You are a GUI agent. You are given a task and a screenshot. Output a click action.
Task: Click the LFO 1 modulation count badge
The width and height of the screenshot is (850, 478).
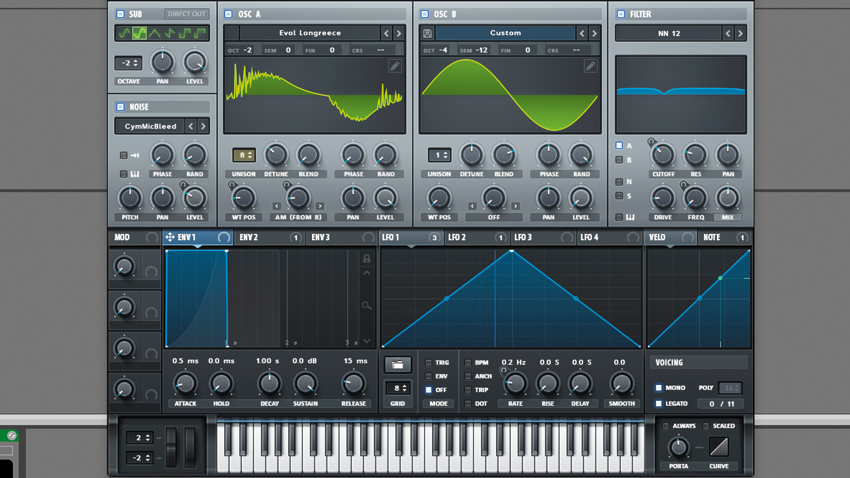[434, 237]
